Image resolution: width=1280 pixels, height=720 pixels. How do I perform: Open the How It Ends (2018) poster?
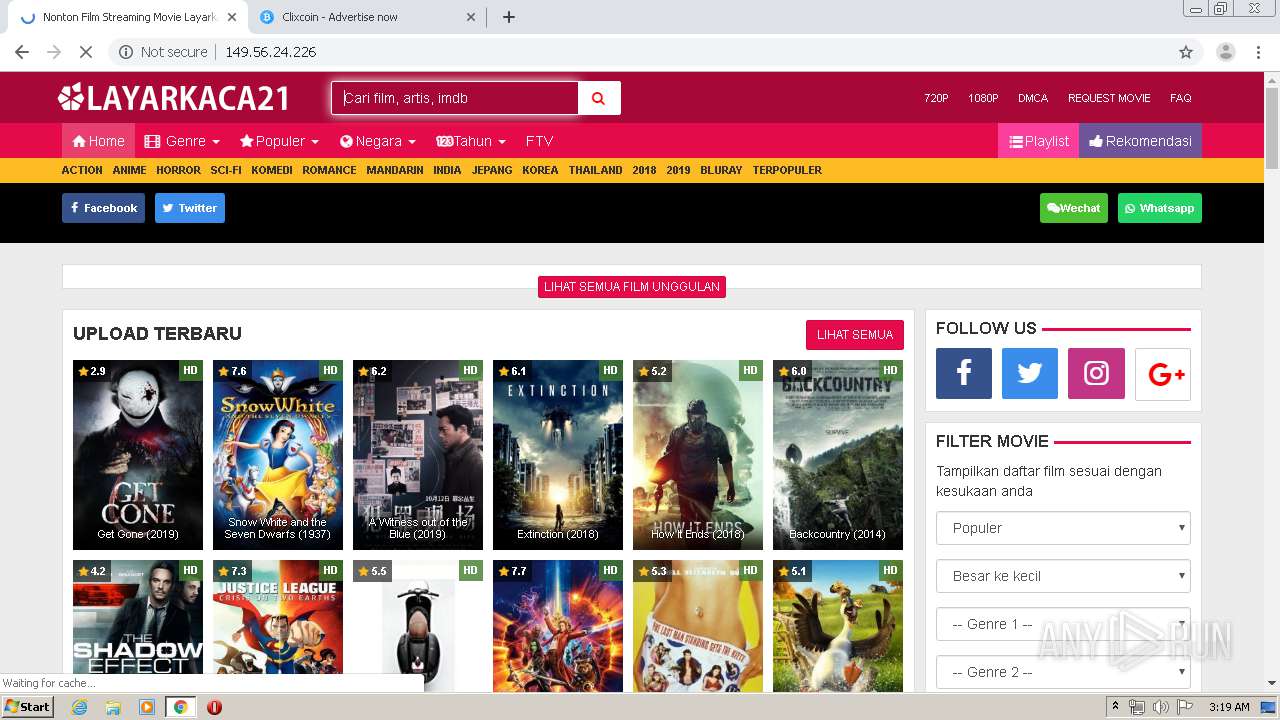(x=698, y=455)
